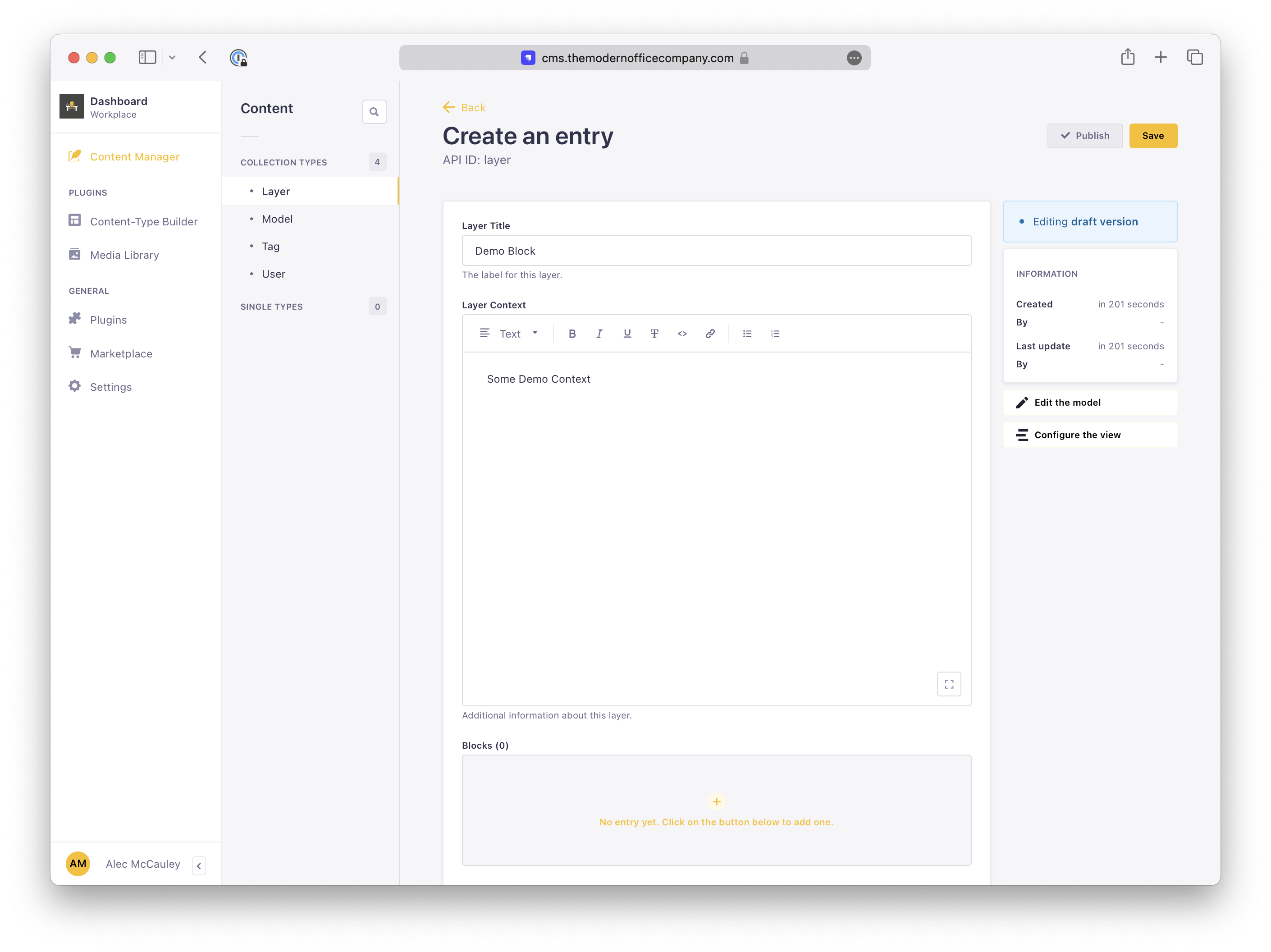Screen dimensions: 1271x952
Task: Select the Model collection type
Action: tap(277, 219)
